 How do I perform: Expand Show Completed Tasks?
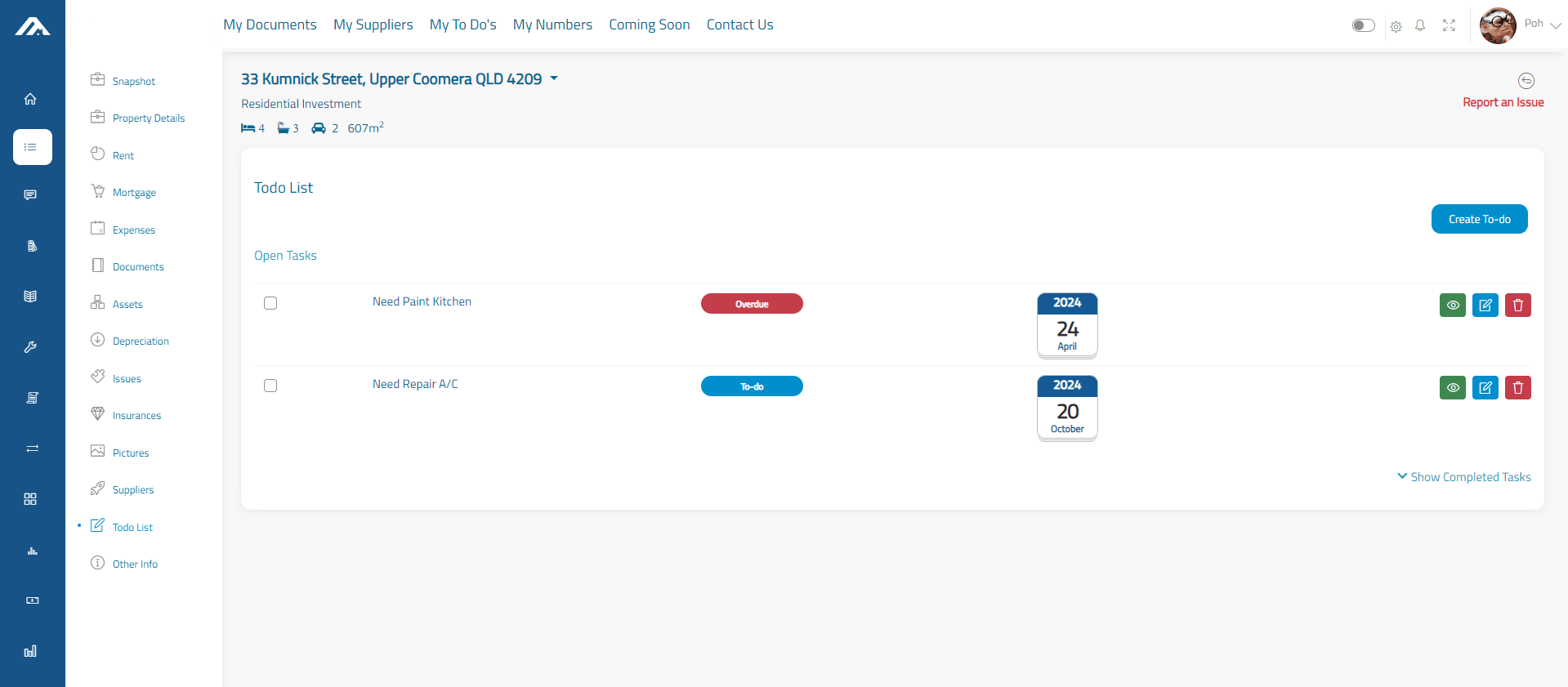click(x=1463, y=477)
